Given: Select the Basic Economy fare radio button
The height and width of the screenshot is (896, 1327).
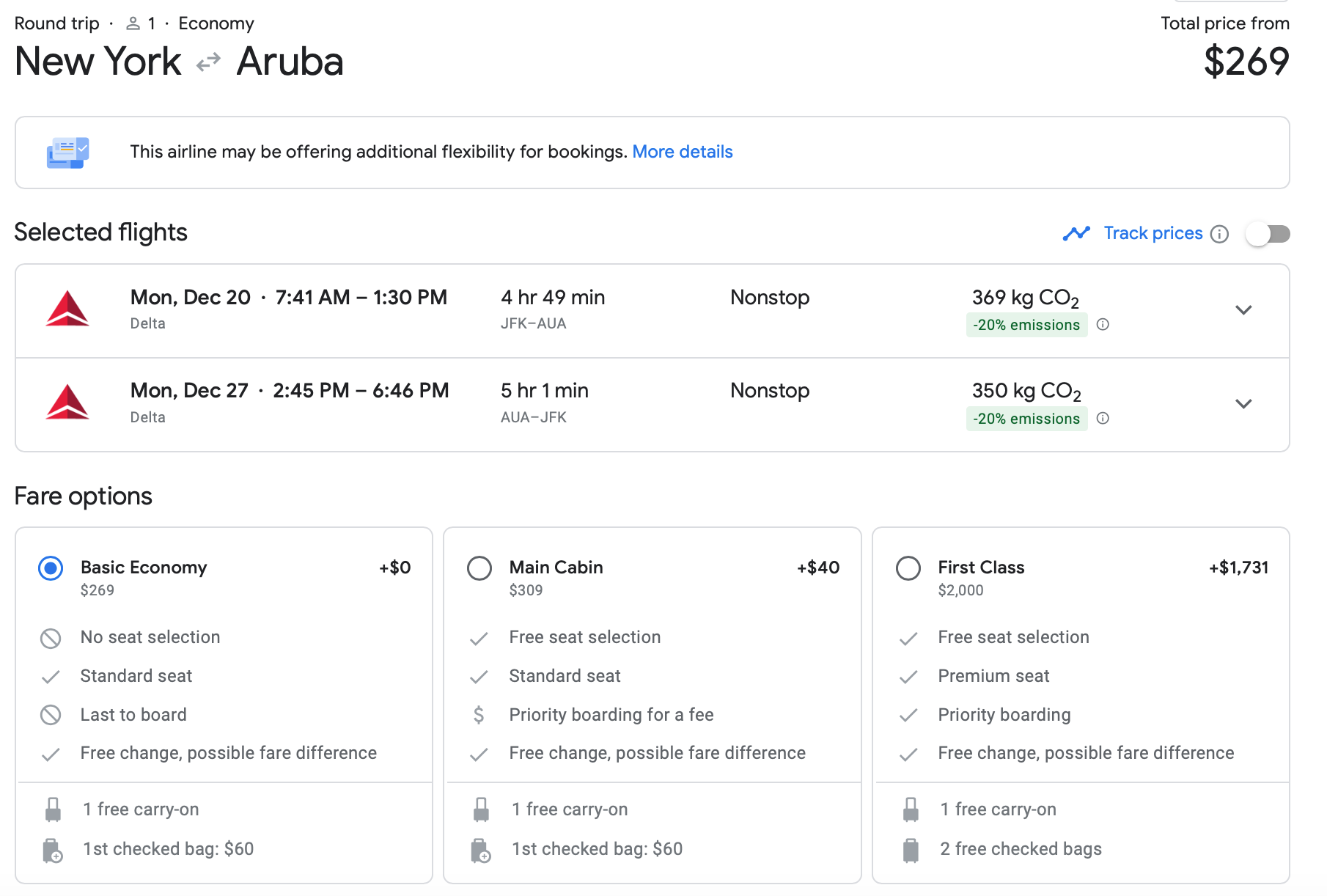Looking at the screenshot, I should [x=51, y=568].
